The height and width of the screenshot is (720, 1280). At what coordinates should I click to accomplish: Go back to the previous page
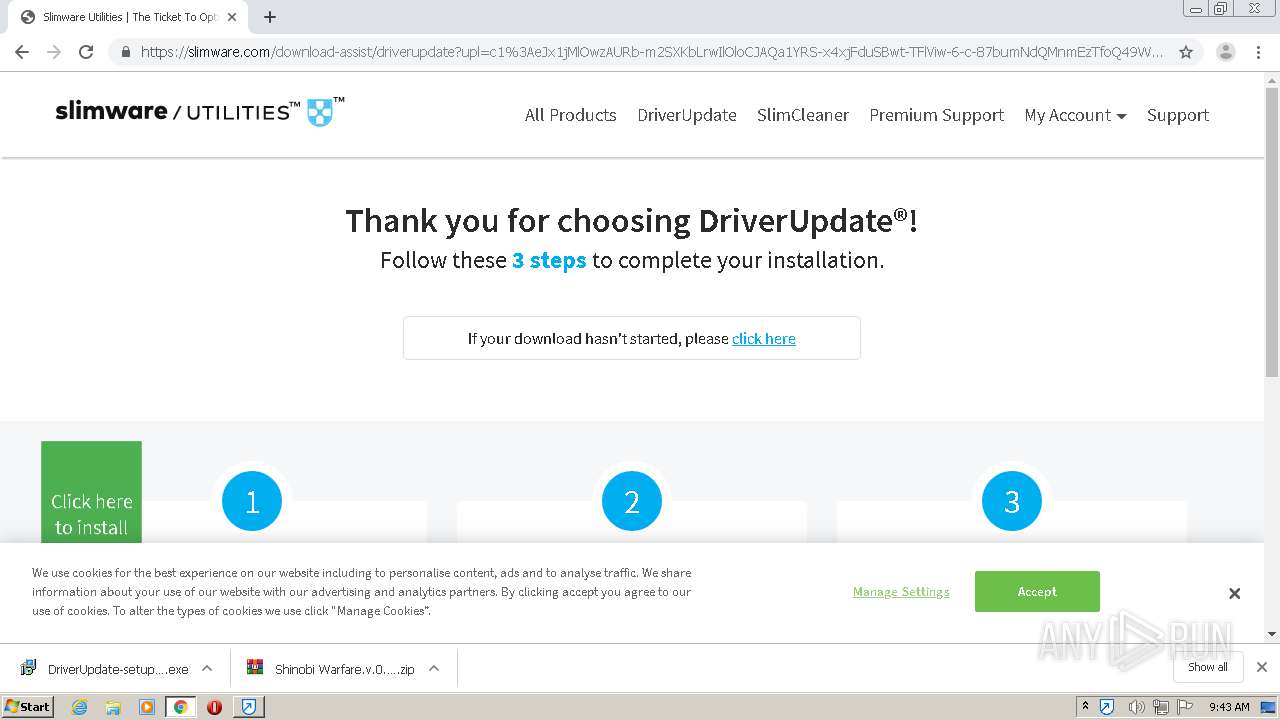(22, 52)
